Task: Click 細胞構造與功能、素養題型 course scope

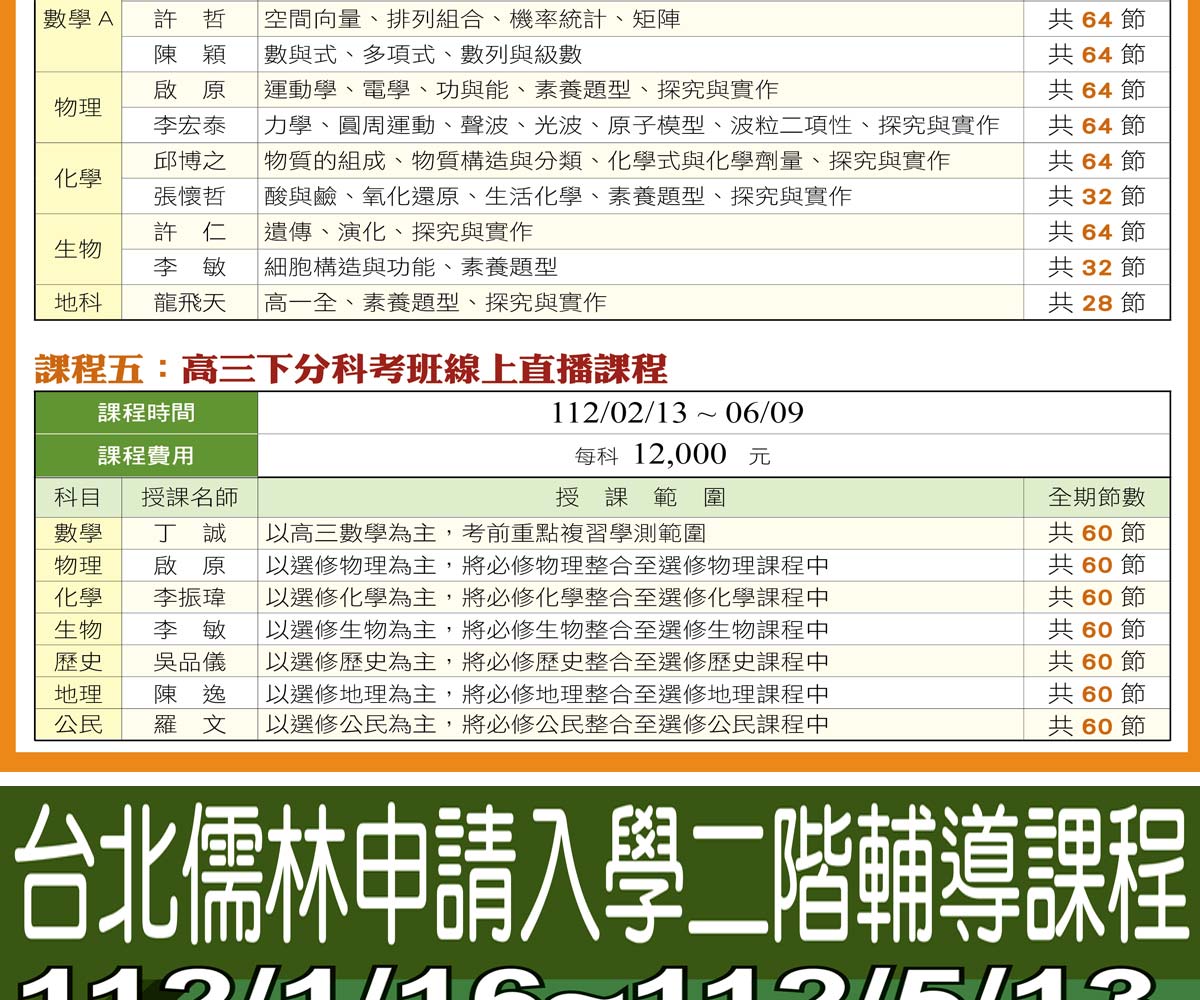Action: click(x=411, y=267)
